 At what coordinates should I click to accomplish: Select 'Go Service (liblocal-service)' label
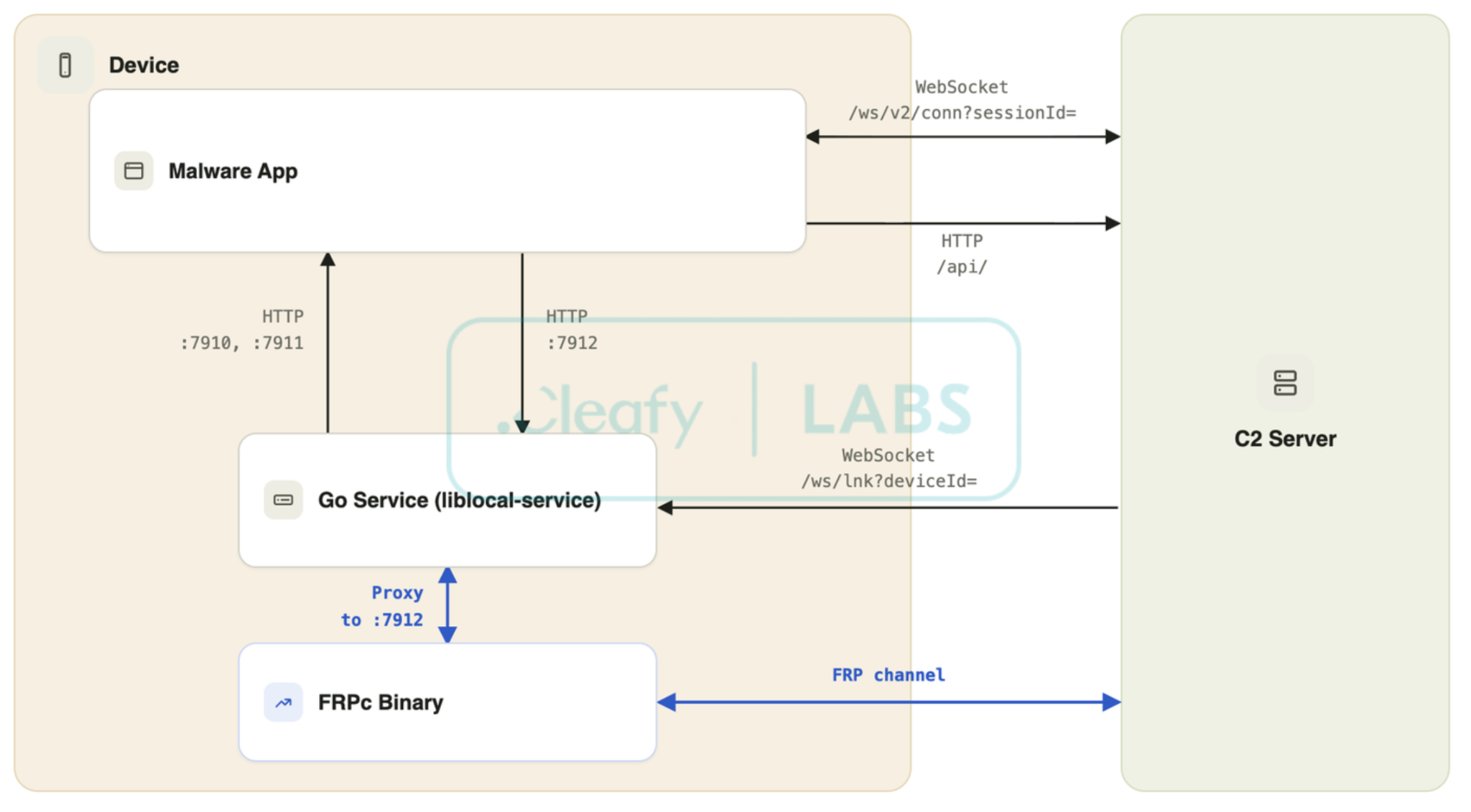pos(460,500)
